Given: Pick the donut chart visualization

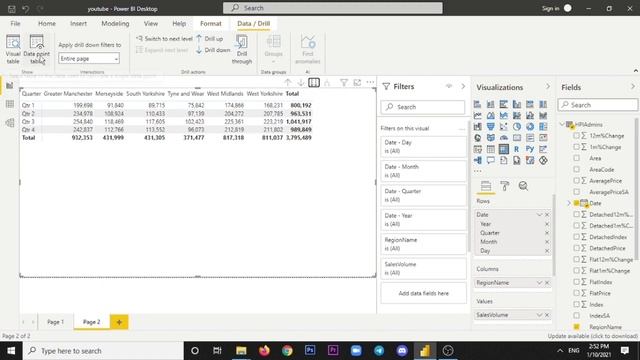Looking at the screenshot, I should click(530, 127).
